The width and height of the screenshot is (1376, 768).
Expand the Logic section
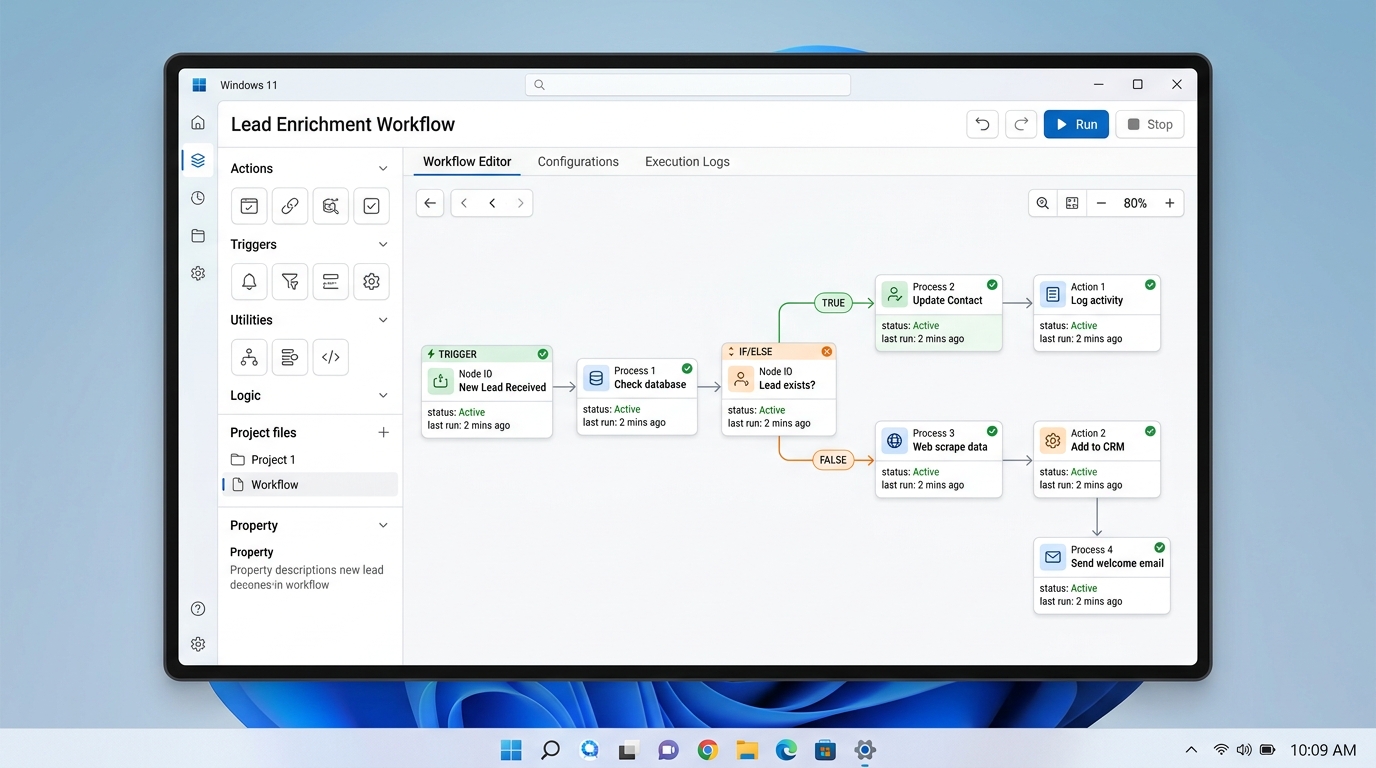coord(383,395)
